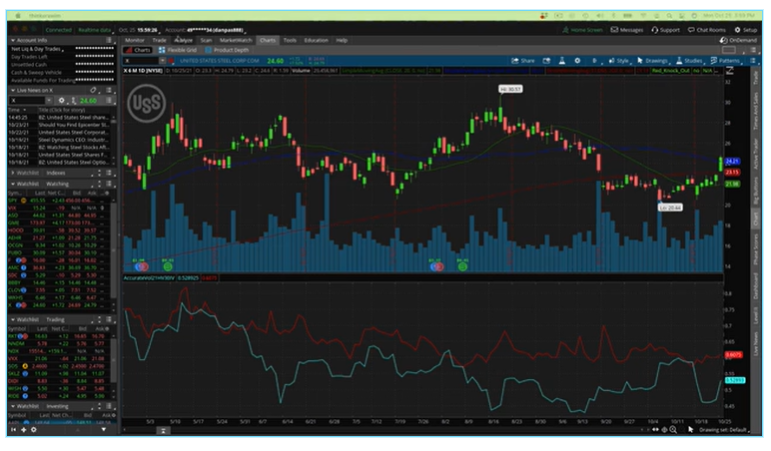The height and width of the screenshot is (451, 771).
Task: Click the Edit Studies flask icon beside Share
Action: pos(562,60)
